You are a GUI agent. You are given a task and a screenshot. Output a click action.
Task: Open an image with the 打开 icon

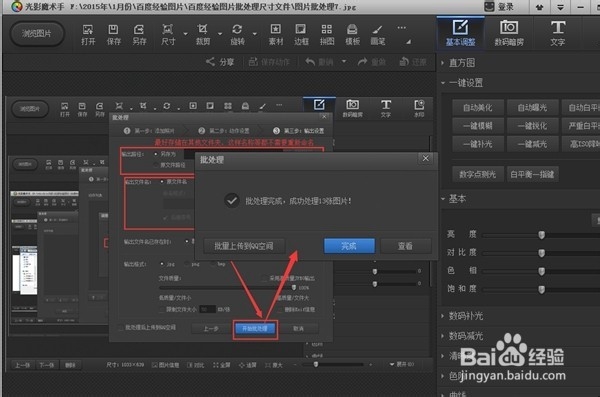(x=88, y=34)
